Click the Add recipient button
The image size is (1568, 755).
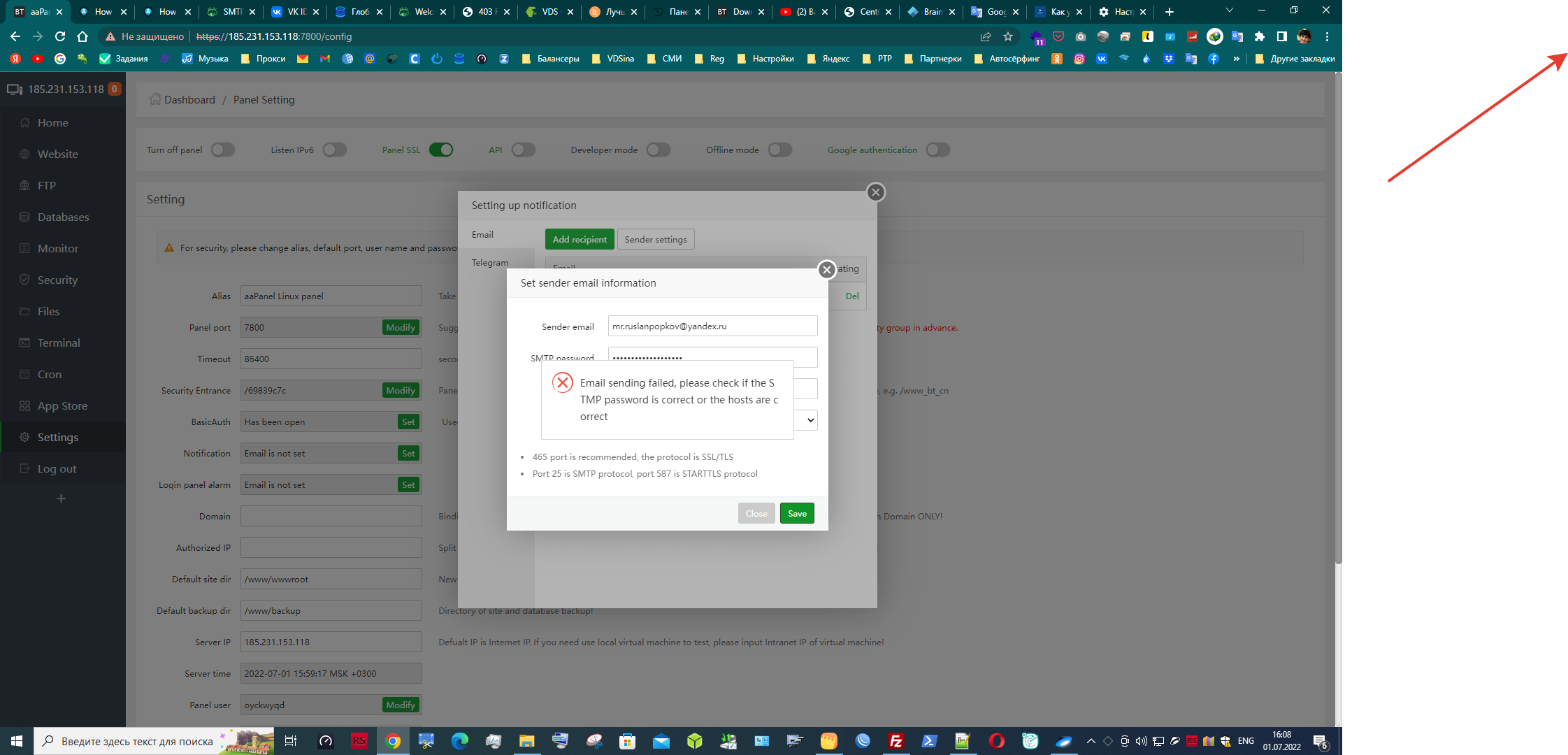(580, 239)
